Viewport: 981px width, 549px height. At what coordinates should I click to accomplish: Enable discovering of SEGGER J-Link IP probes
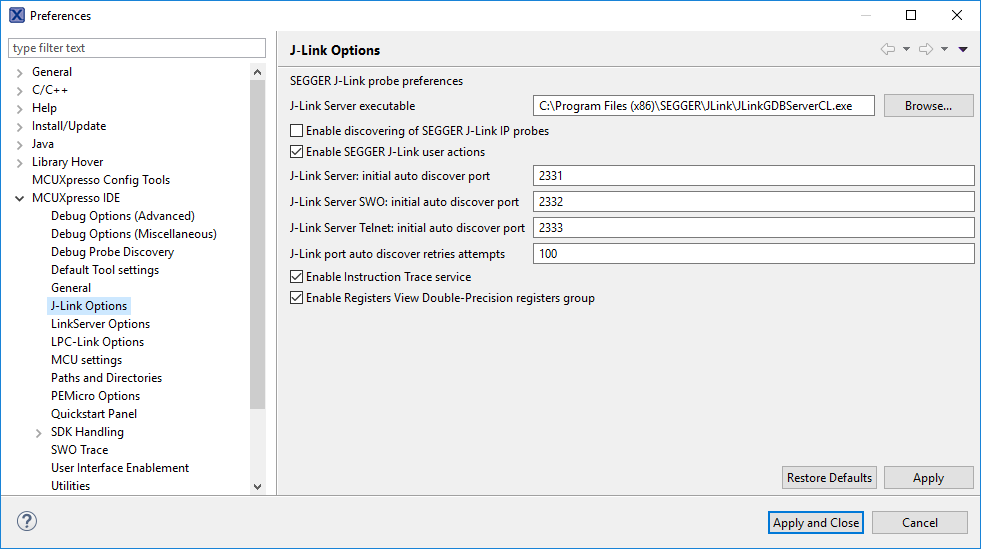(296, 131)
